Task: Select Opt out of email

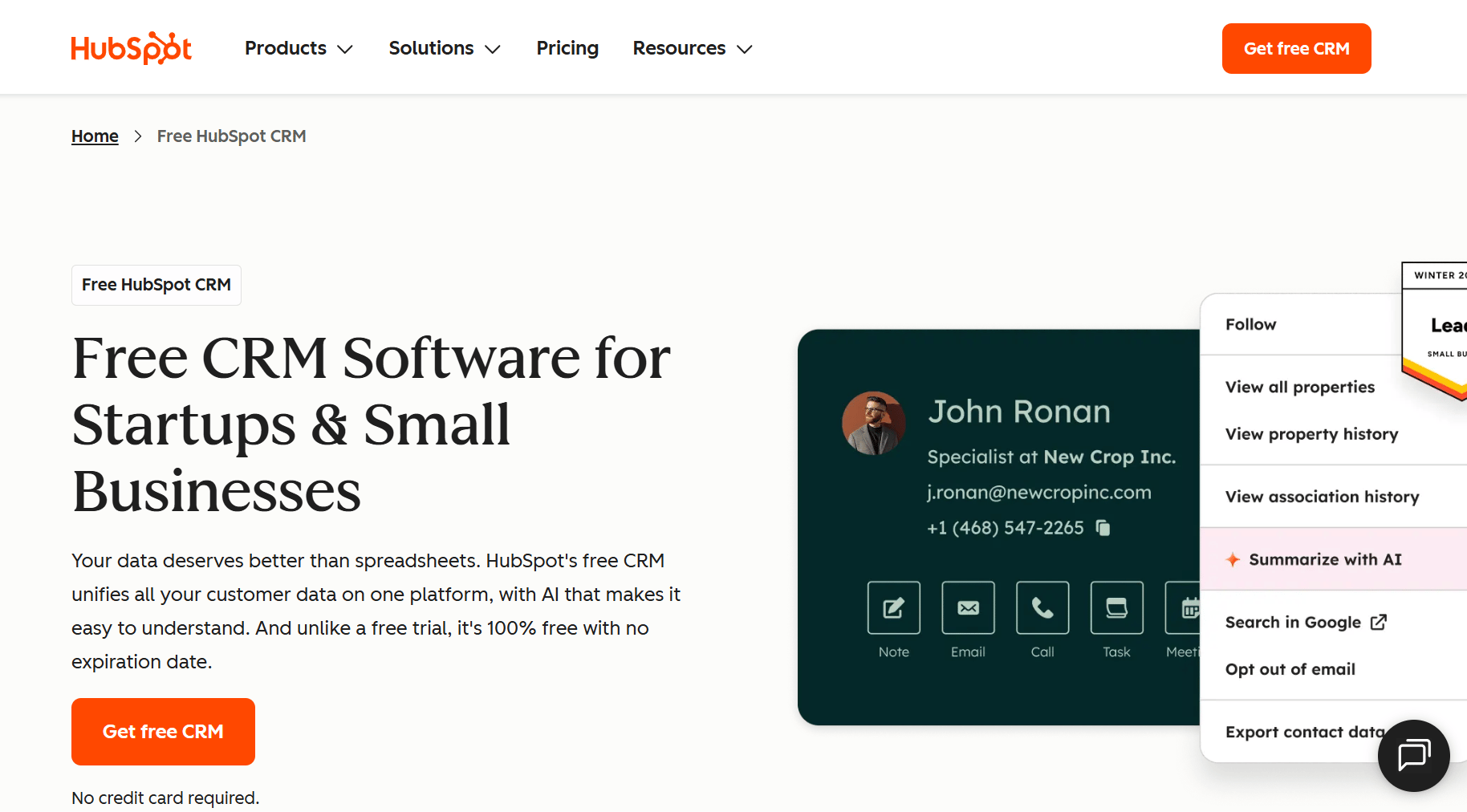Action: point(1290,669)
